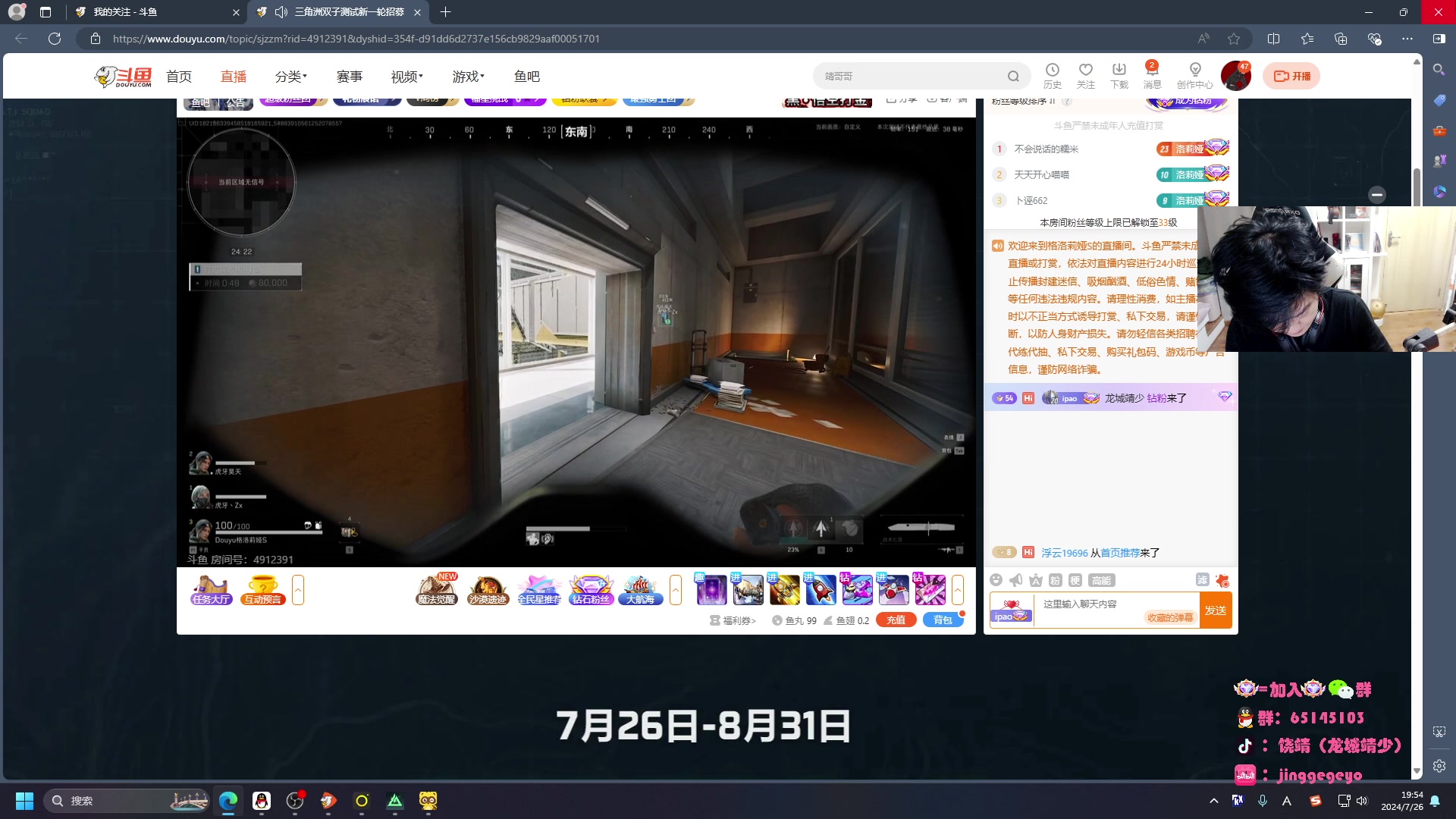1456x819 pixels.
Task: Toggle 高能 high-energy mode in chat
Action: (1101, 580)
